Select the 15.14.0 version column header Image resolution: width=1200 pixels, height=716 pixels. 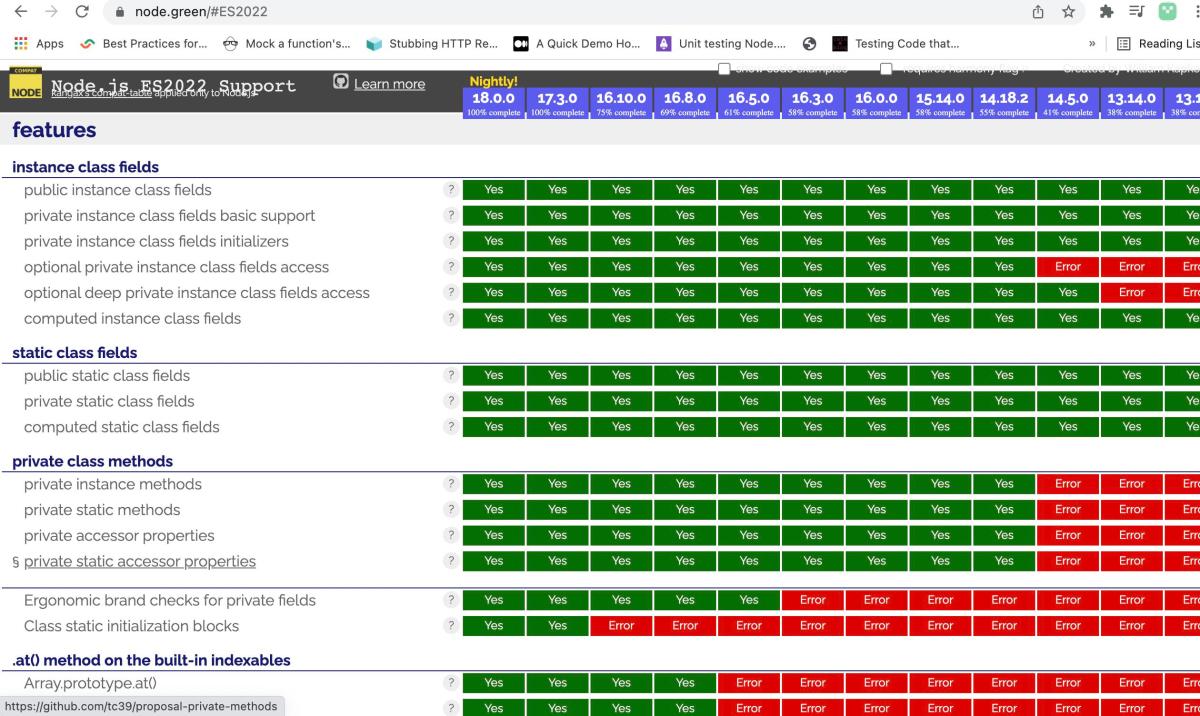pos(941,104)
